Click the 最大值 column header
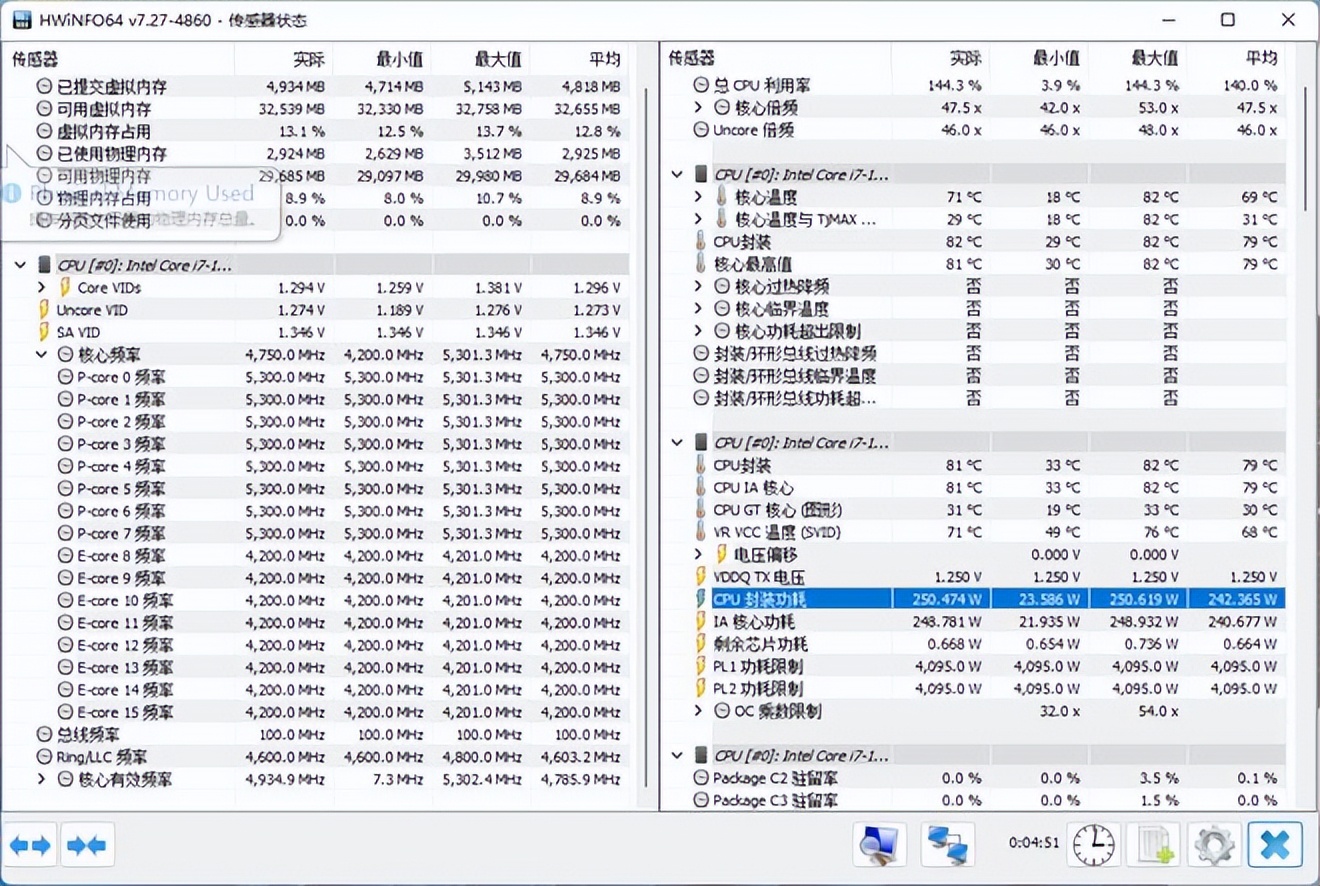The width and height of the screenshot is (1320, 886). [497, 59]
